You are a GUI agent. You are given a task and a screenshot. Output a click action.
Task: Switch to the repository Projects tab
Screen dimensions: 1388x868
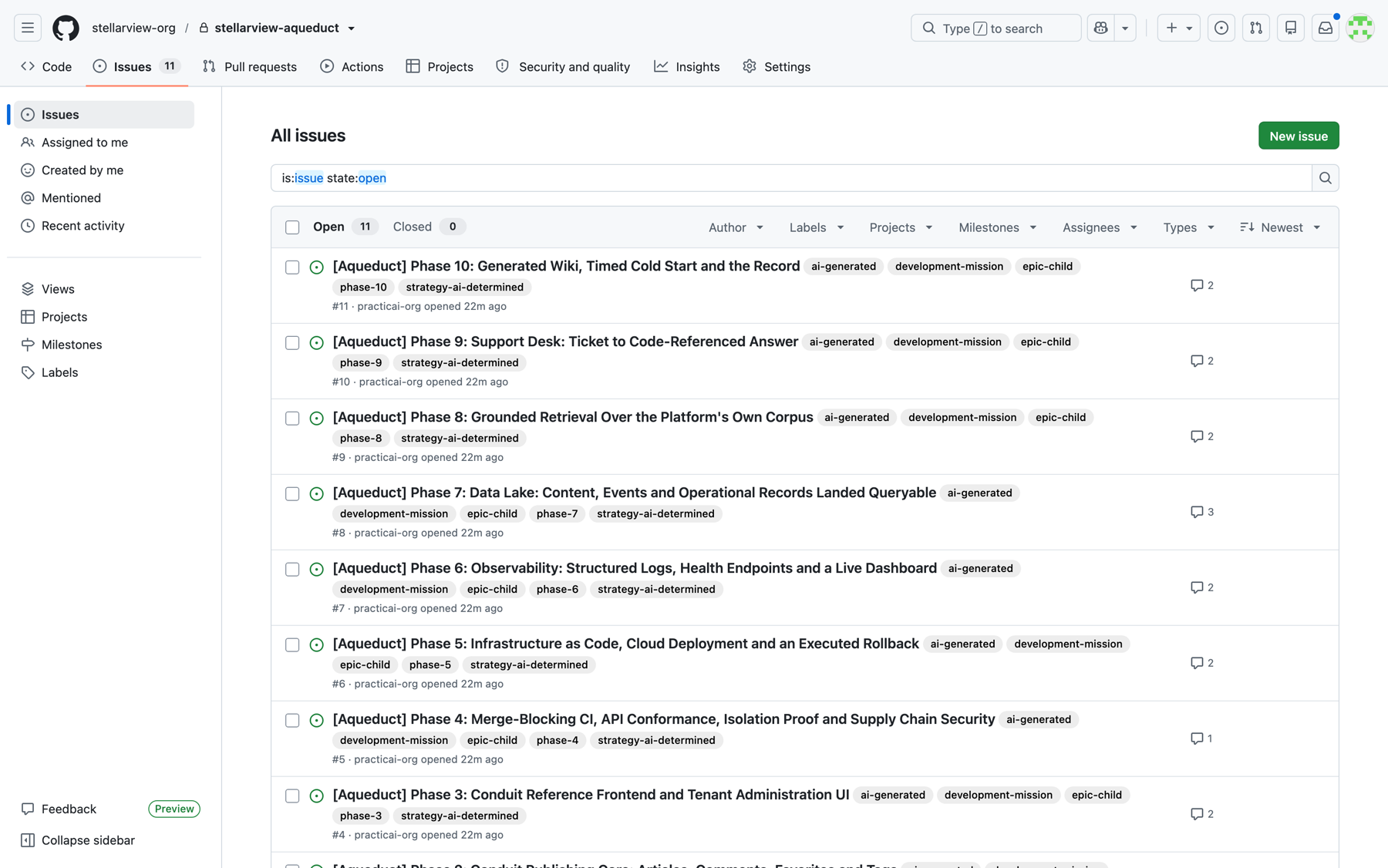440,67
